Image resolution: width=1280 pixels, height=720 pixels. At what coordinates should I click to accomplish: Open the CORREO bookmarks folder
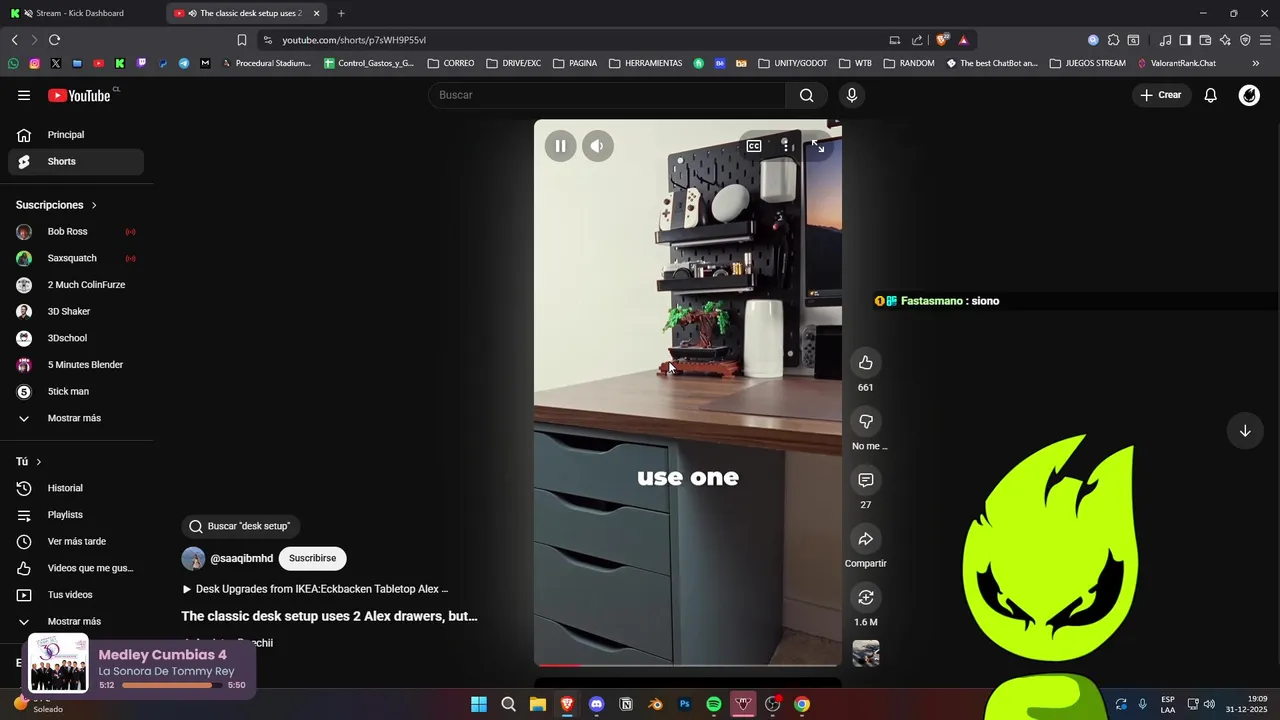[x=451, y=63]
